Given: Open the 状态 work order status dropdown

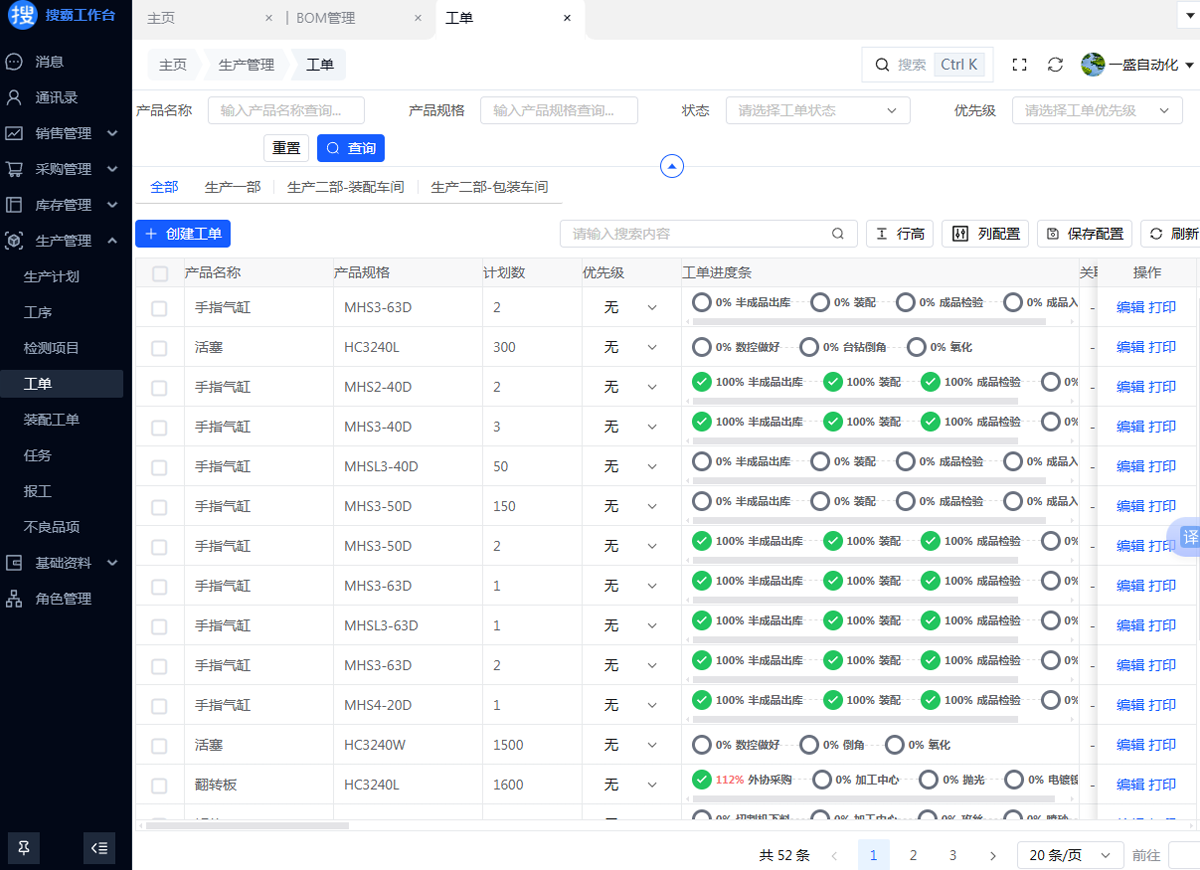Looking at the screenshot, I should 817,111.
